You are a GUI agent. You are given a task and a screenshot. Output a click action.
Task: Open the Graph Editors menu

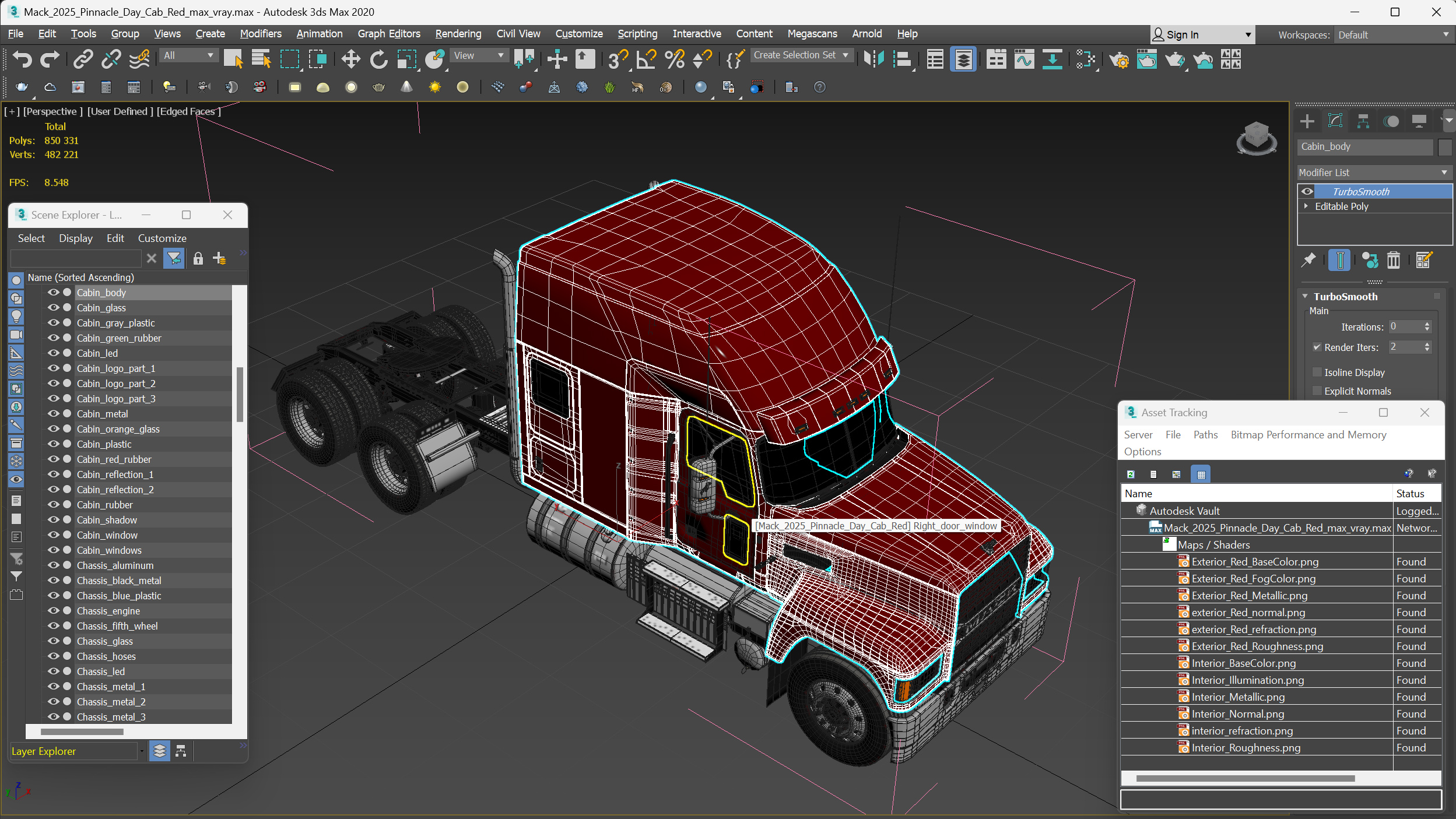click(388, 34)
